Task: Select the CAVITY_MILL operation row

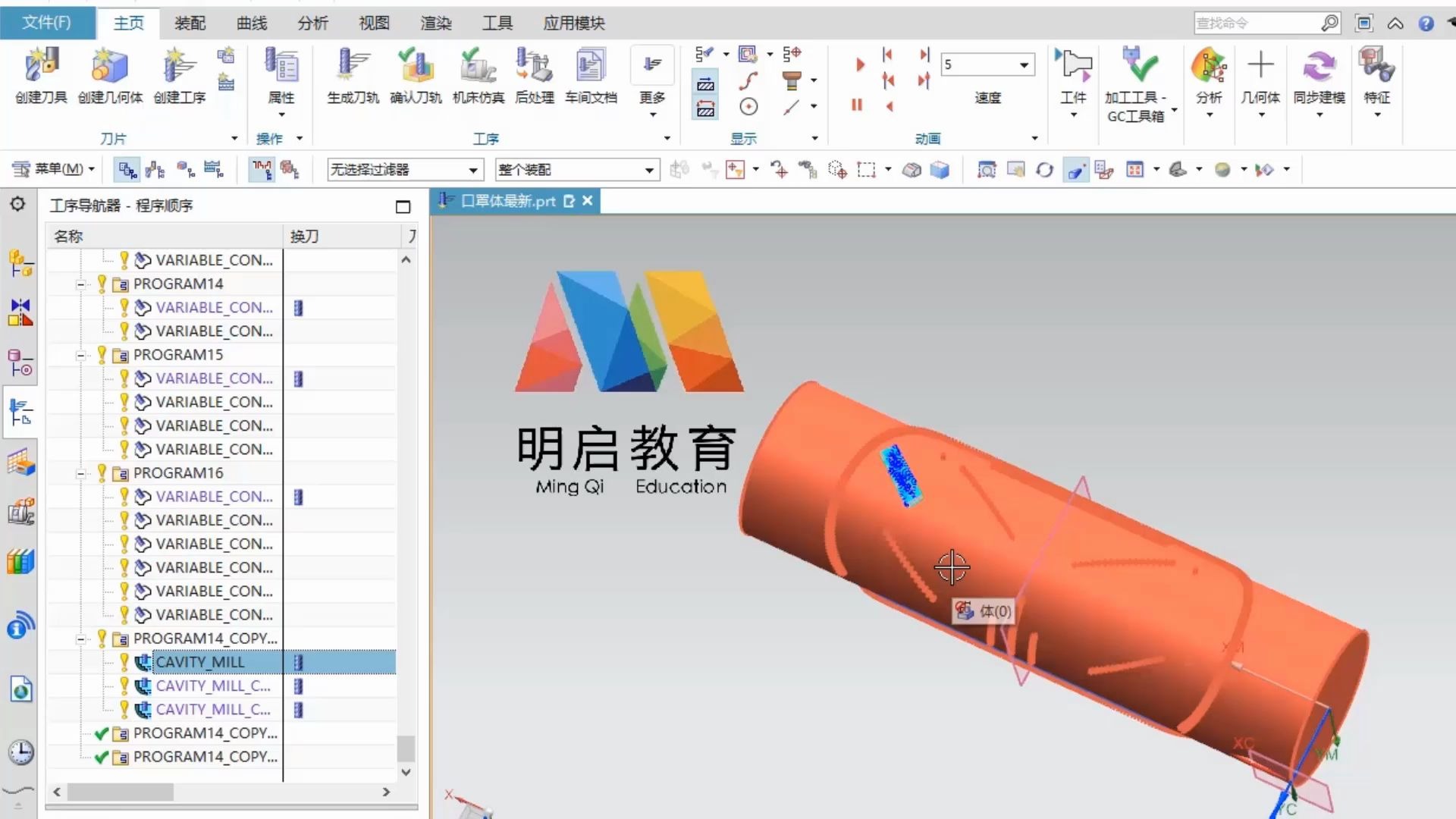Action: [x=200, y=662]
